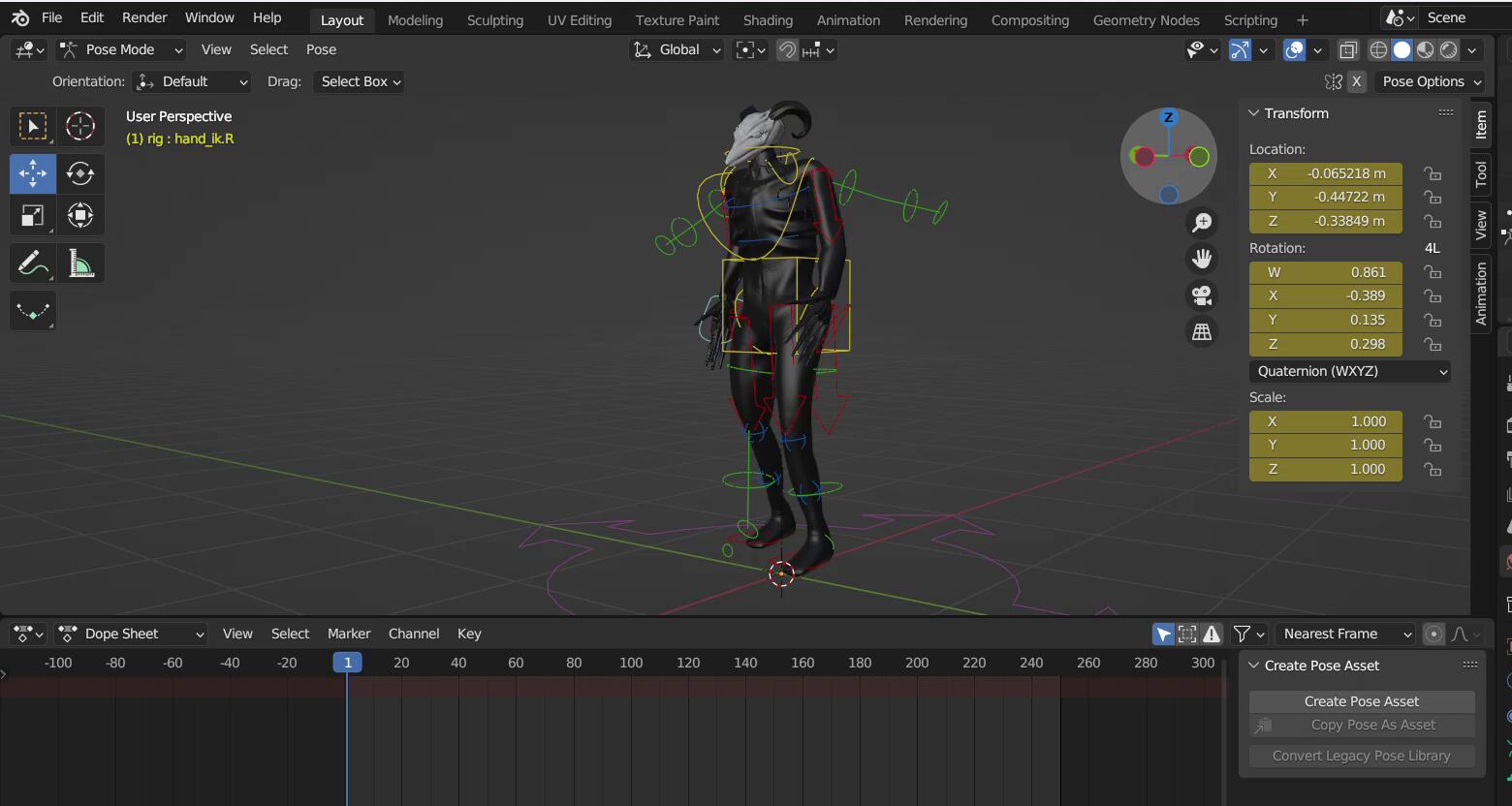Click the Create Pose Asset button
The width and height of the screenshot is (1512, 806).
(x=1361, y=701)
